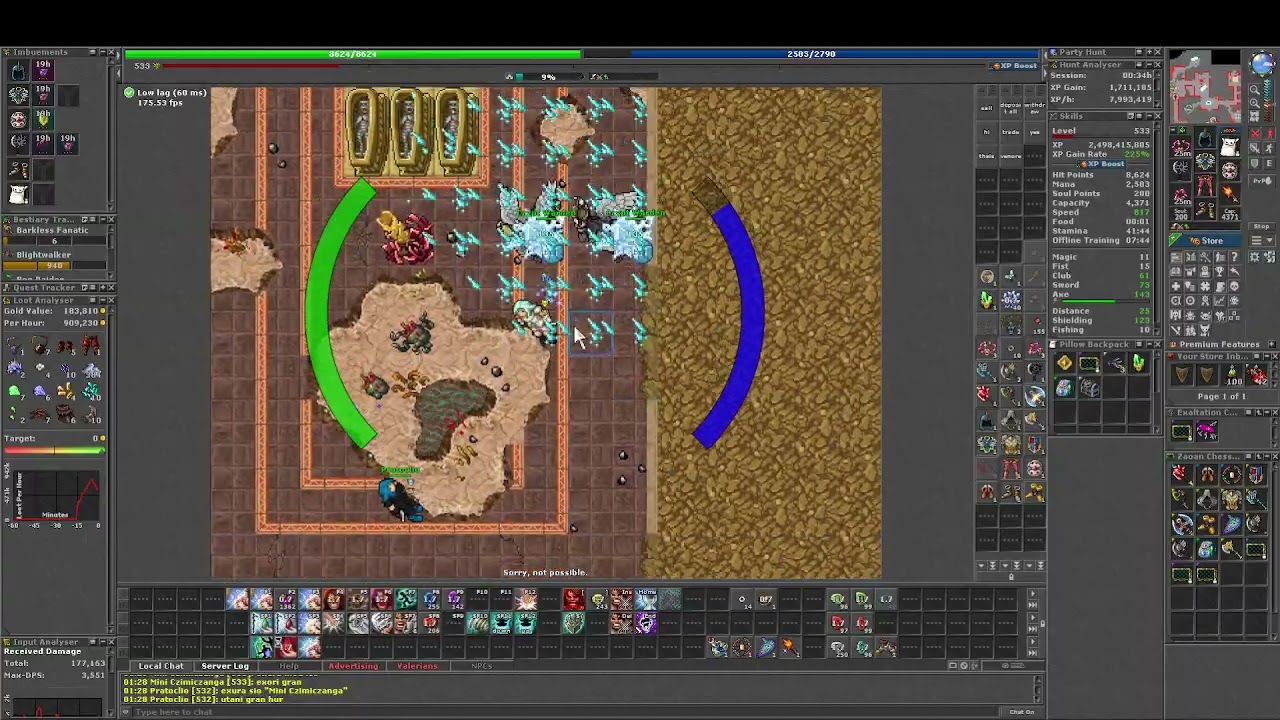This screenshot has width=1280, height=720.
Task: Click the chat input field
Action: (x=566, y=712)
